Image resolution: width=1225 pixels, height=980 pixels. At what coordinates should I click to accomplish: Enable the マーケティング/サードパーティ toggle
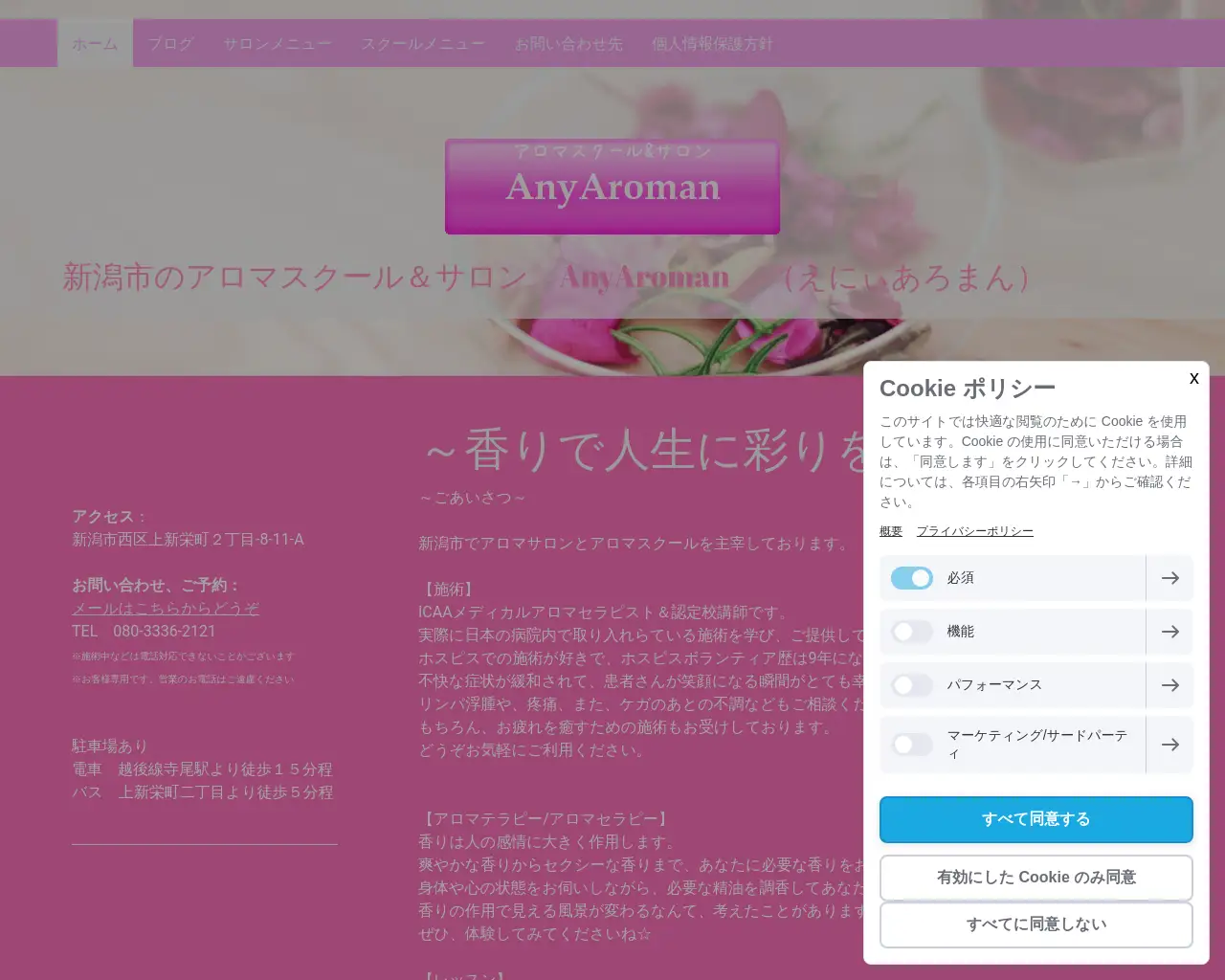911,744
